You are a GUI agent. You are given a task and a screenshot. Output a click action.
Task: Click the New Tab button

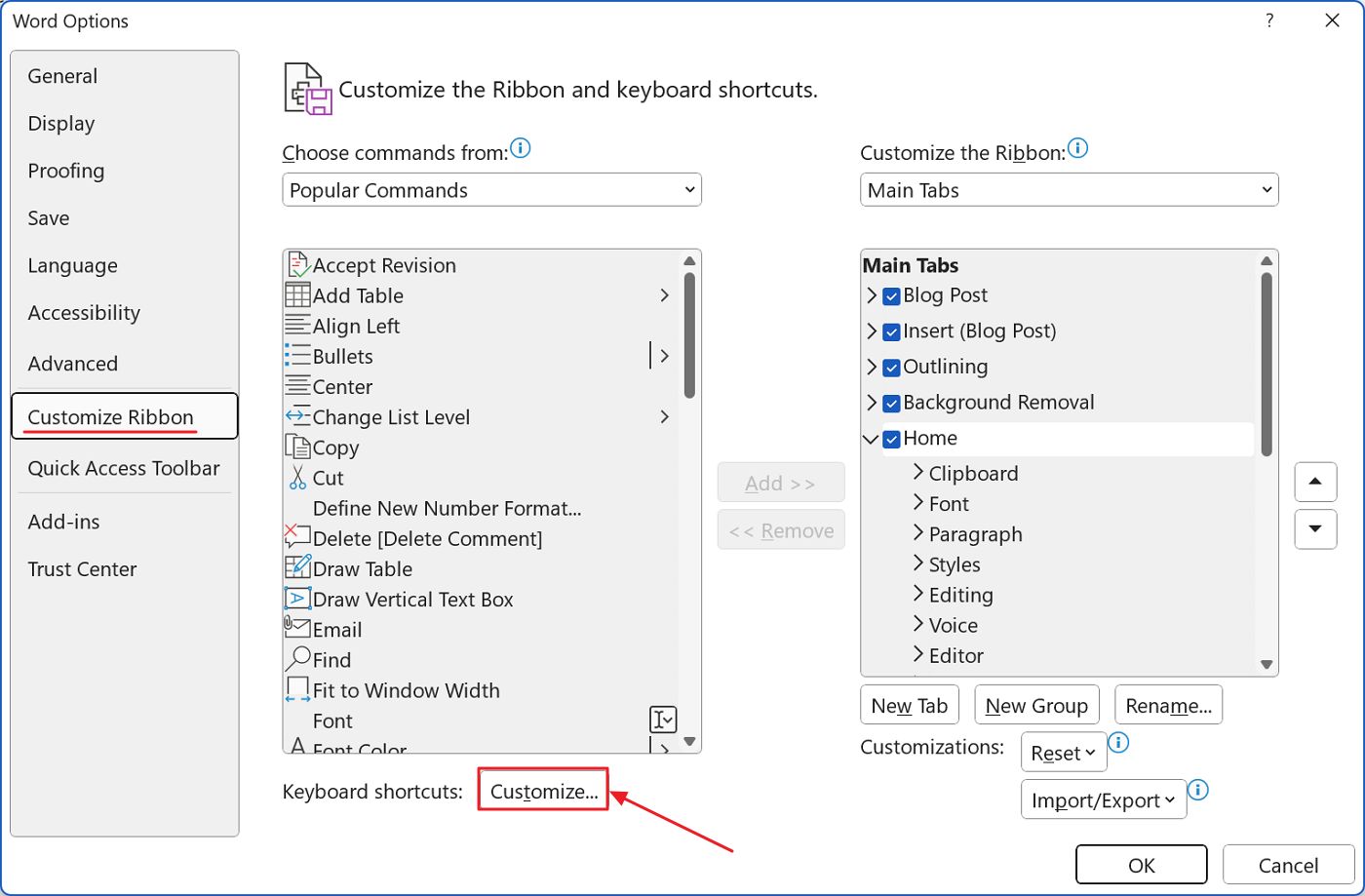[909, 704]
